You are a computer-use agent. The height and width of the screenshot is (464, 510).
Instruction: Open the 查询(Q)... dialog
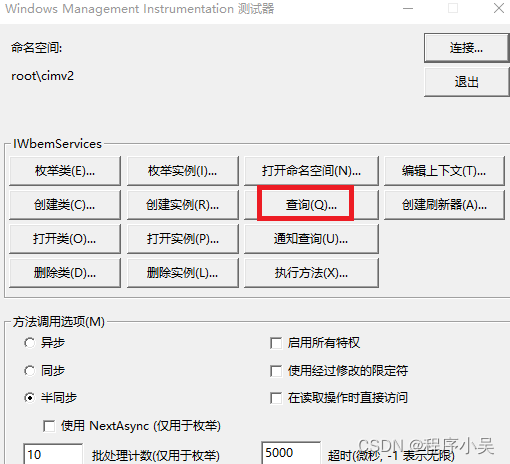[x=311, y=205]
